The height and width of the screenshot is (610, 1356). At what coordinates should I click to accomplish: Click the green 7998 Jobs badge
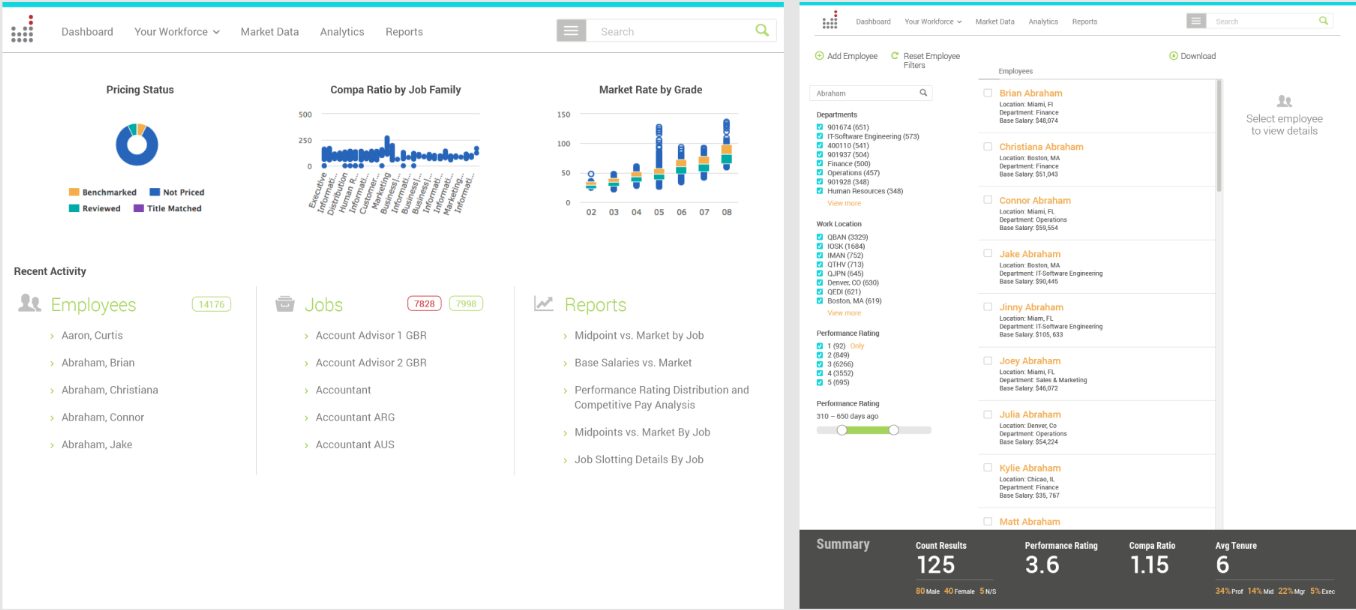(466, 304)
